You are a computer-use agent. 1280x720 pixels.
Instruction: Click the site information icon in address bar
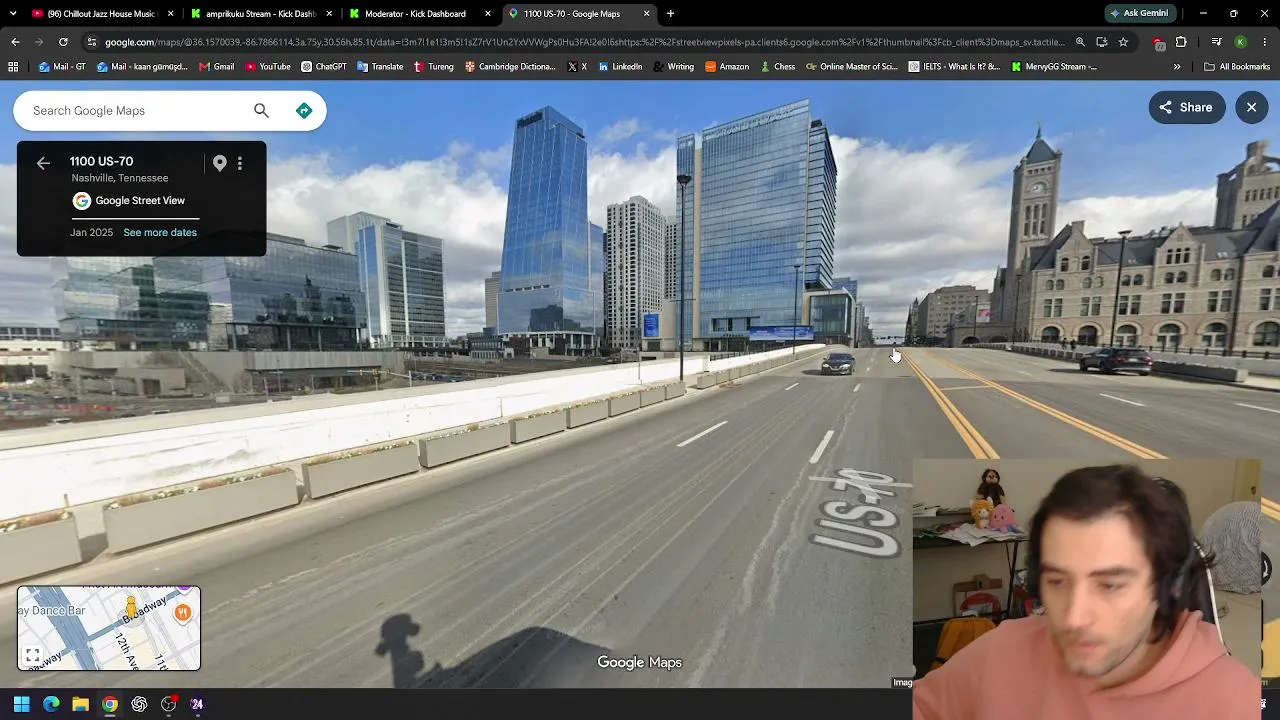point(92,42)
